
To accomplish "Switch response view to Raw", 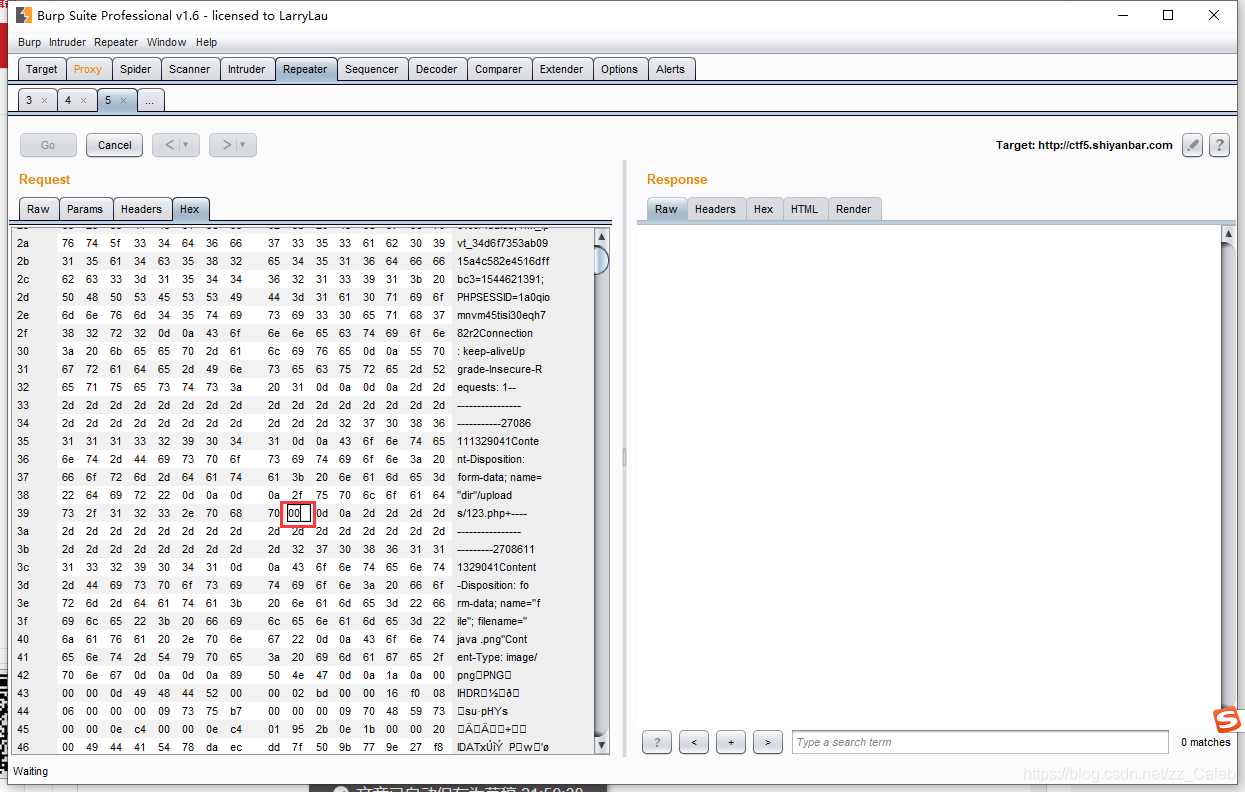I will 667,209.
